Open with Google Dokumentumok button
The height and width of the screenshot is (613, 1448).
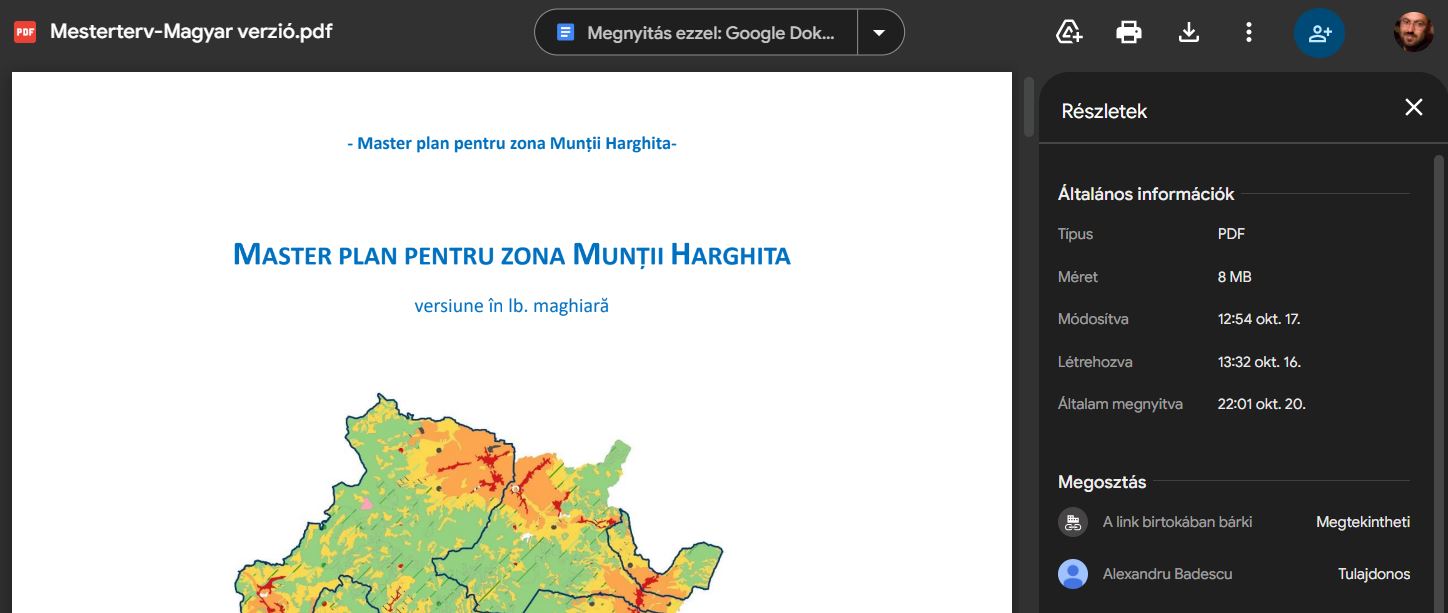[x=697, y=32]
